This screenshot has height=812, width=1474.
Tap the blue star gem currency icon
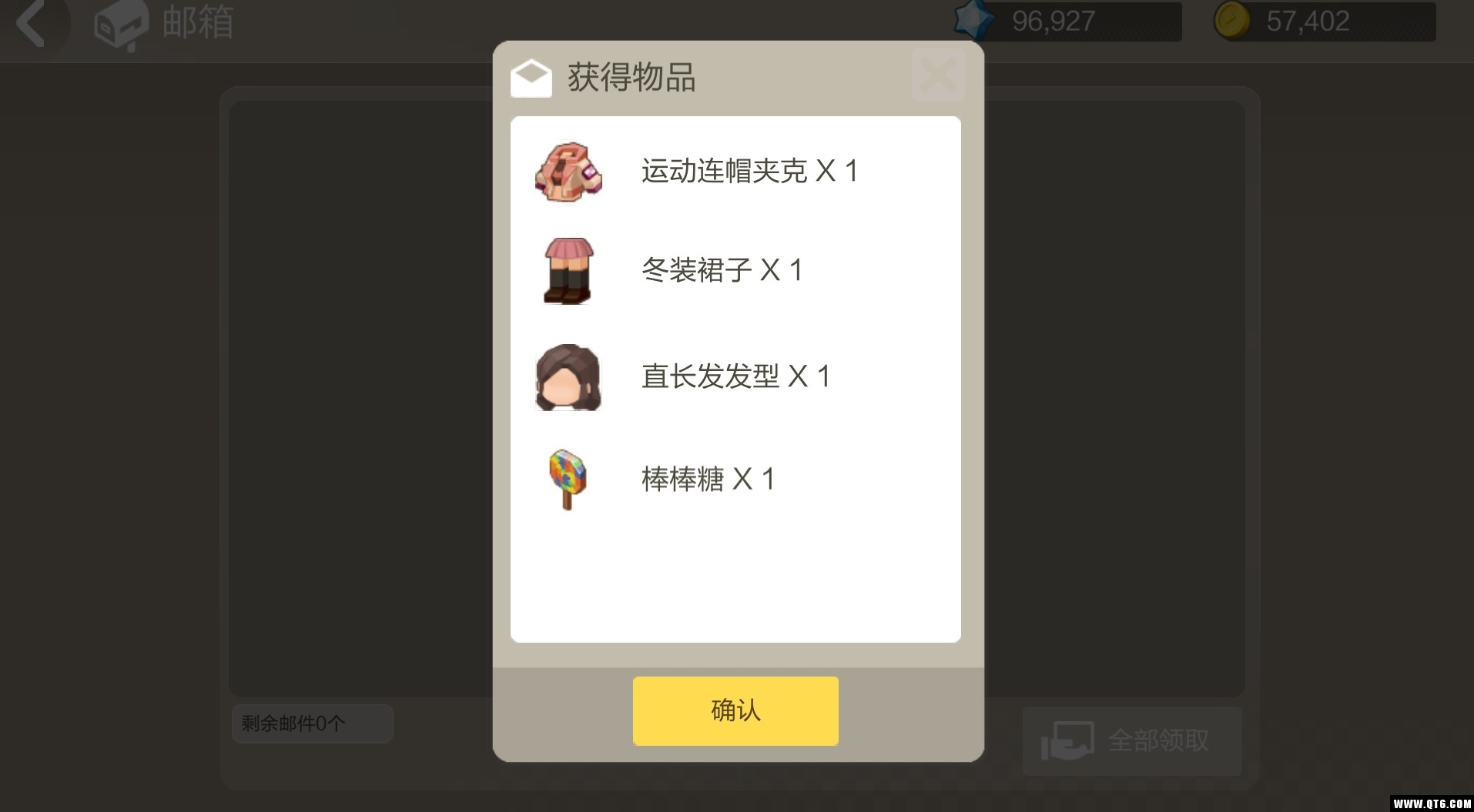973,20
